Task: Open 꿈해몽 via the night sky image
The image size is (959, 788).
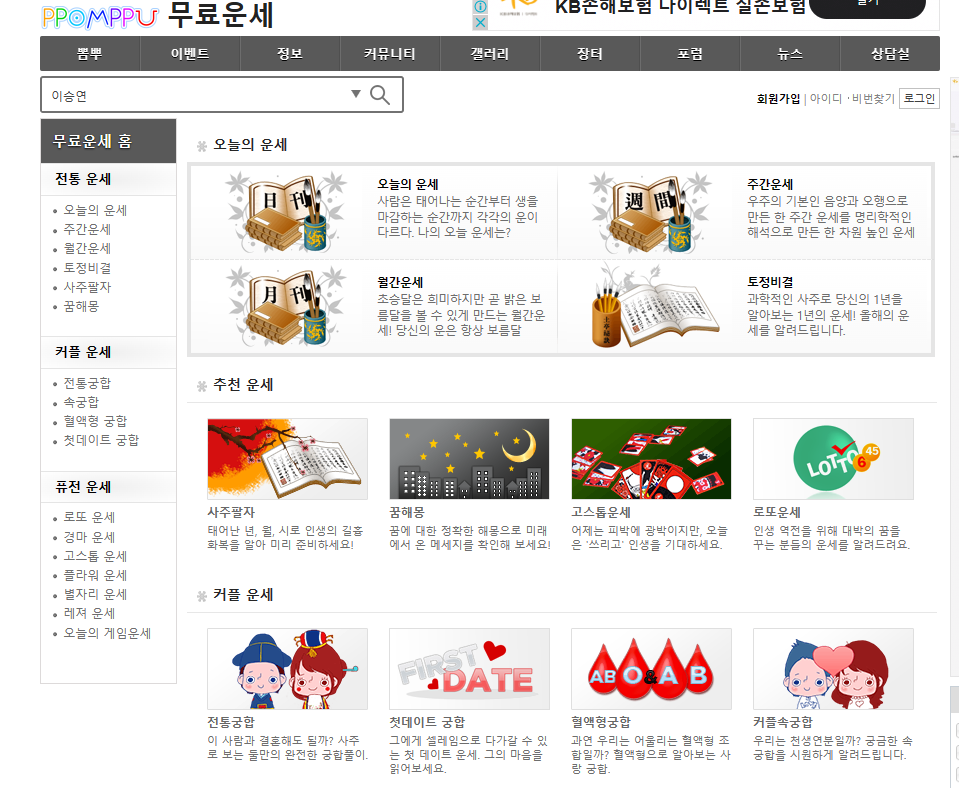Action: (x=469, y=458)
